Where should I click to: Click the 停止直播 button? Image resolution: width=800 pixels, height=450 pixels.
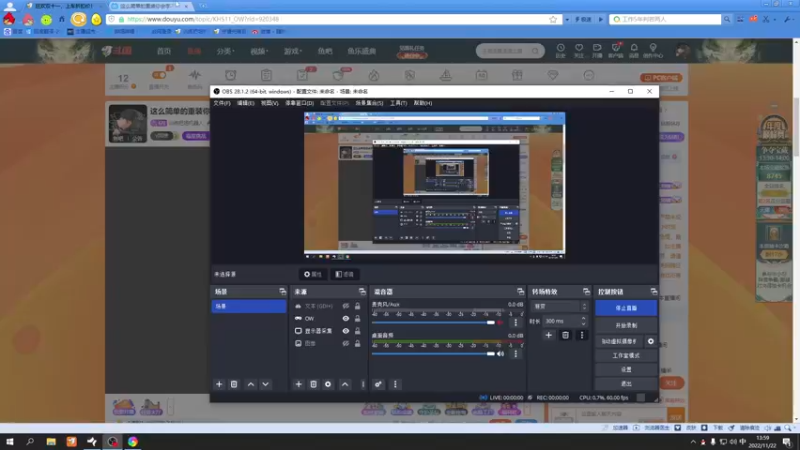(626, 308)
